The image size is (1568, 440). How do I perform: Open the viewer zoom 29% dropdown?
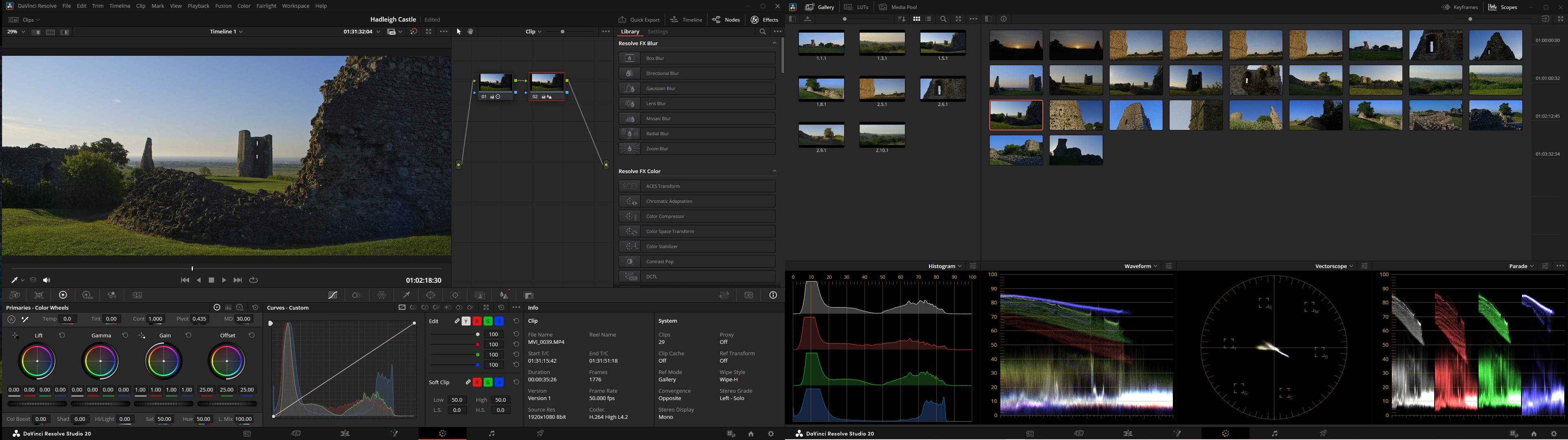coord(16,32)
